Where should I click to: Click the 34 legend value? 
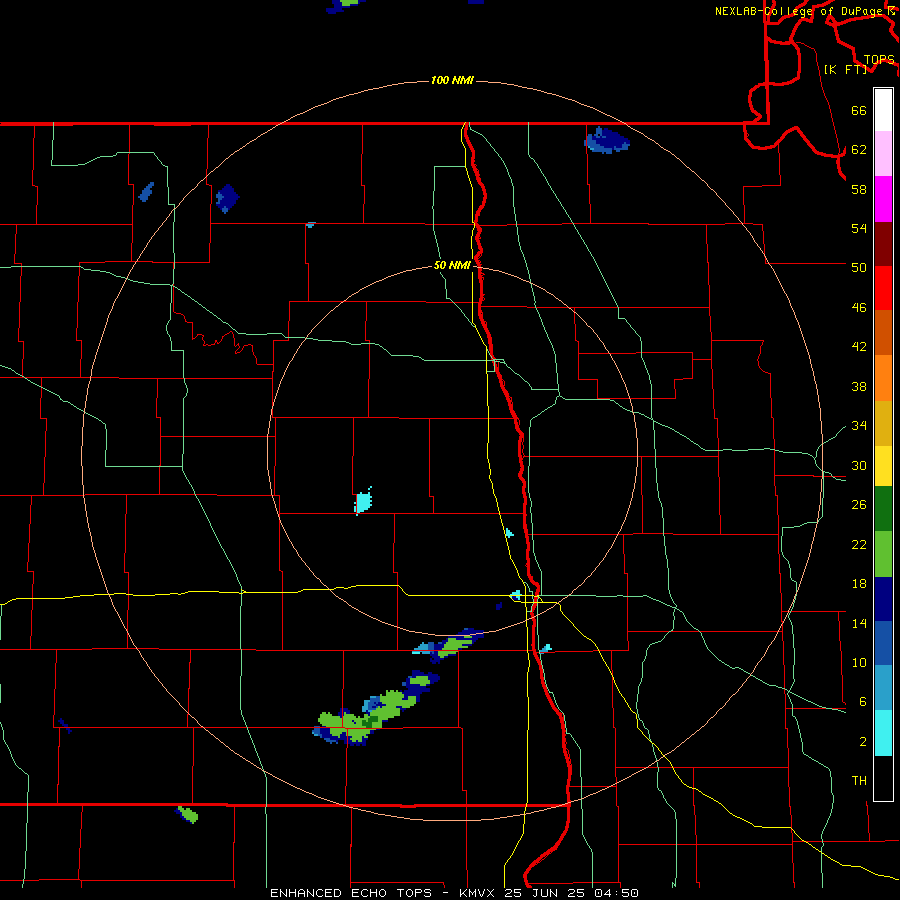coord(859,426)
